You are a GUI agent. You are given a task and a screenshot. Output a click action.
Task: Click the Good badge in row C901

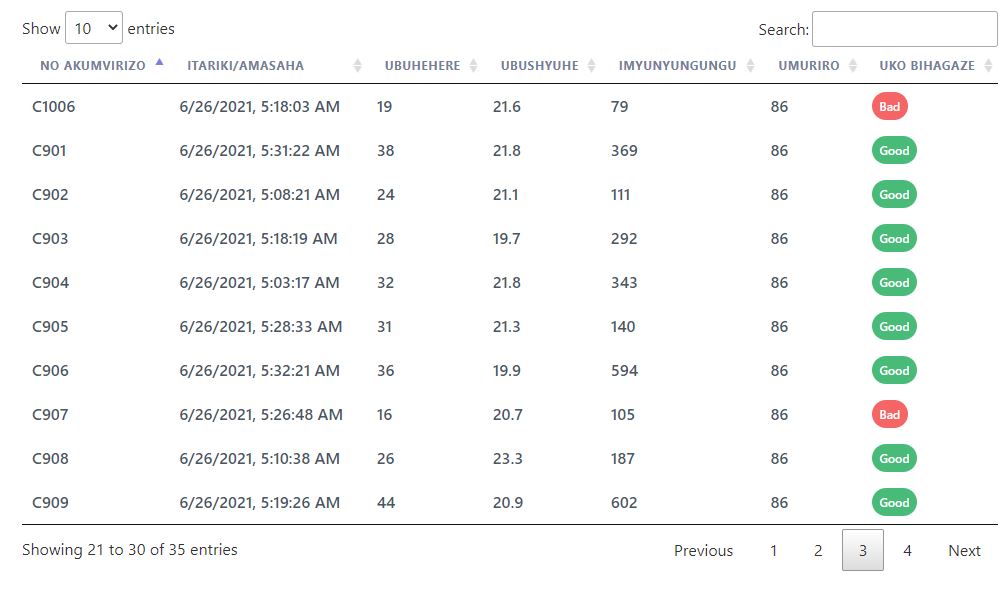[894, 151]
